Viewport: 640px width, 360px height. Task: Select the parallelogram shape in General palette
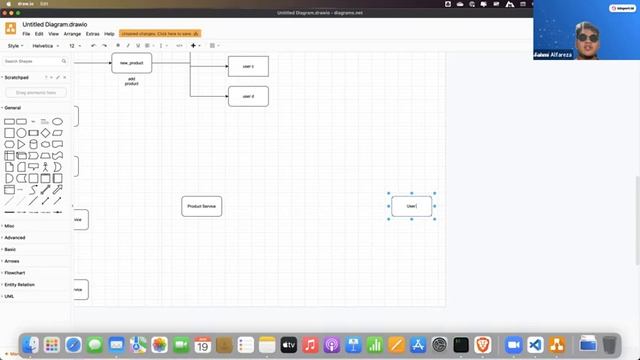58,133
